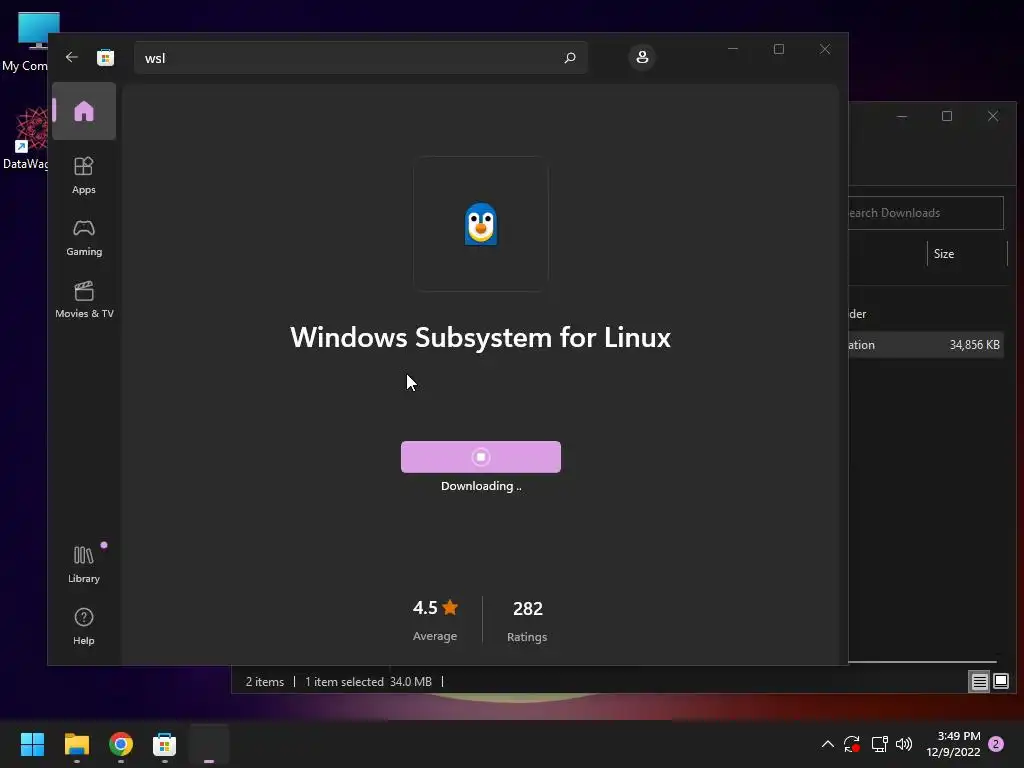Close the File Explorer window
Screen dimensions: 1024x768
(x=993, y=116)
